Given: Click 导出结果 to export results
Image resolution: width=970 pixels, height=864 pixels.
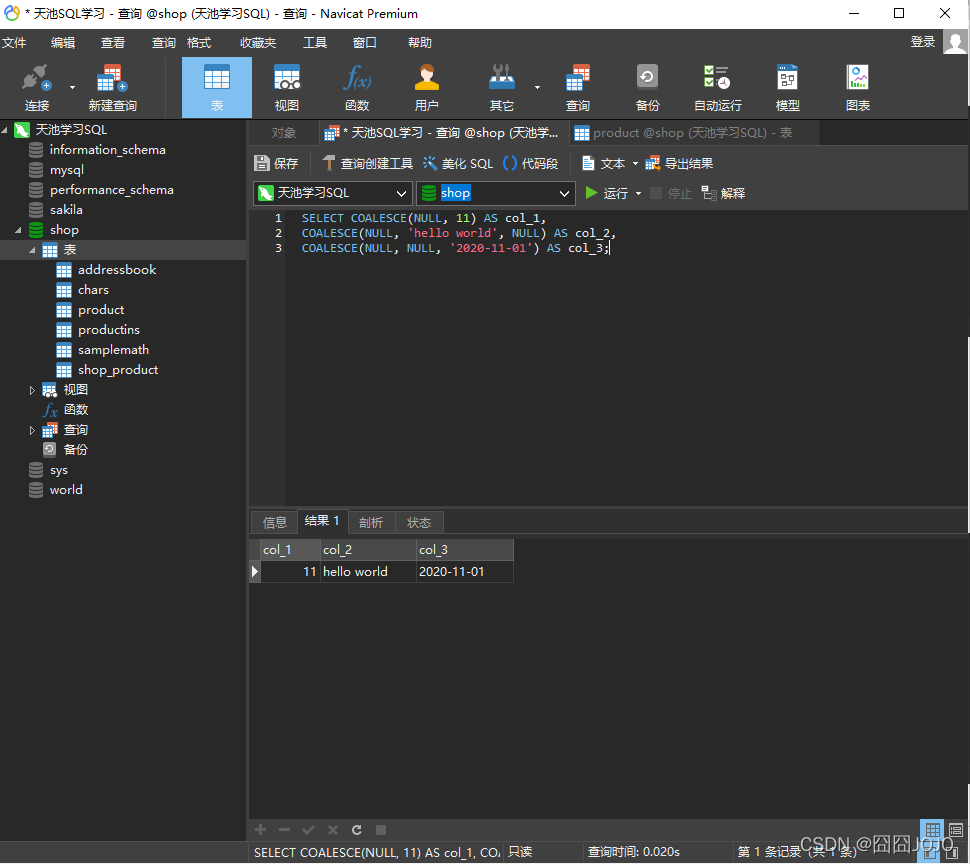Looking at the screenshot, I should pyautogui.click(x=679, y=163).
